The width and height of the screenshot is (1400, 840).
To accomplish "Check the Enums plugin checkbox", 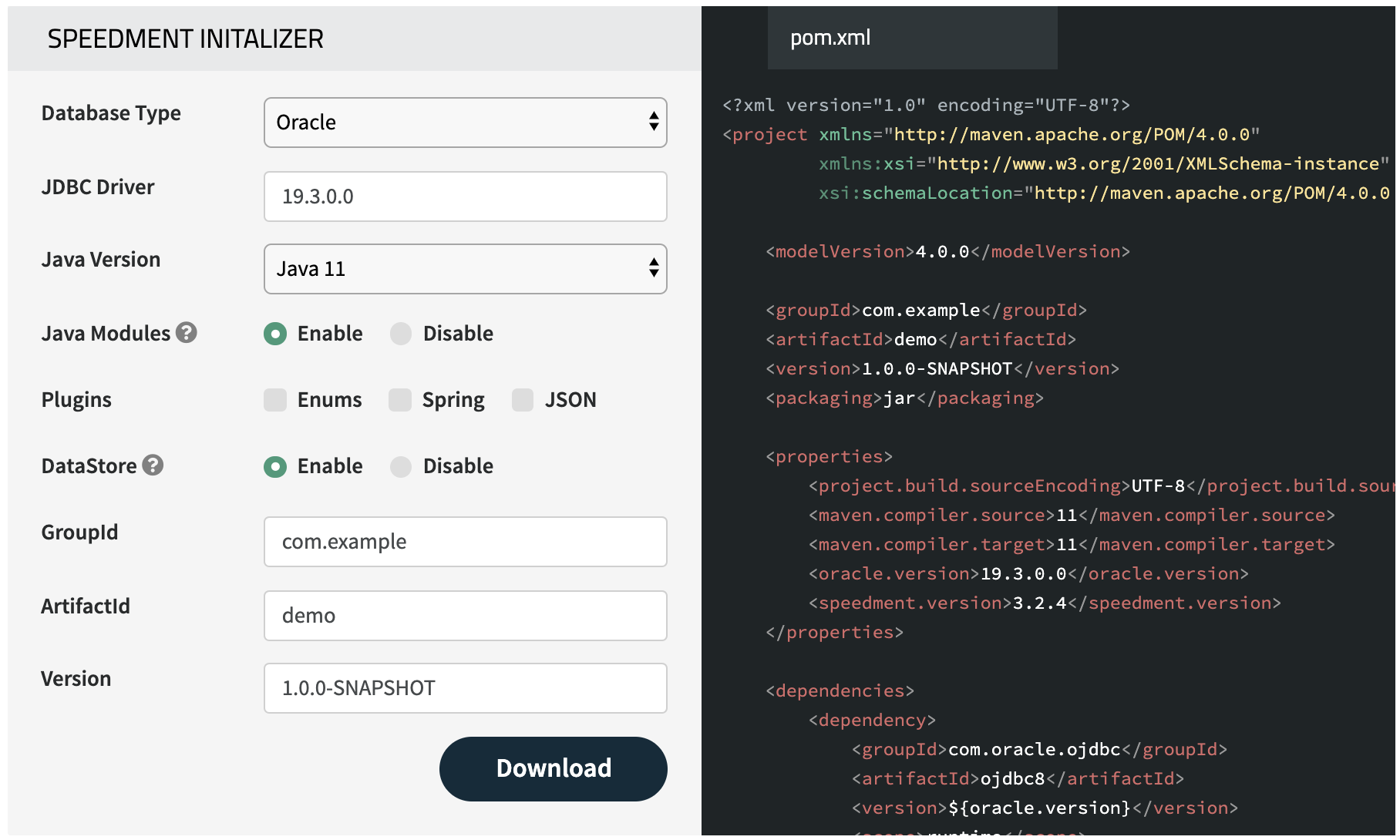I will click(275, 400).
